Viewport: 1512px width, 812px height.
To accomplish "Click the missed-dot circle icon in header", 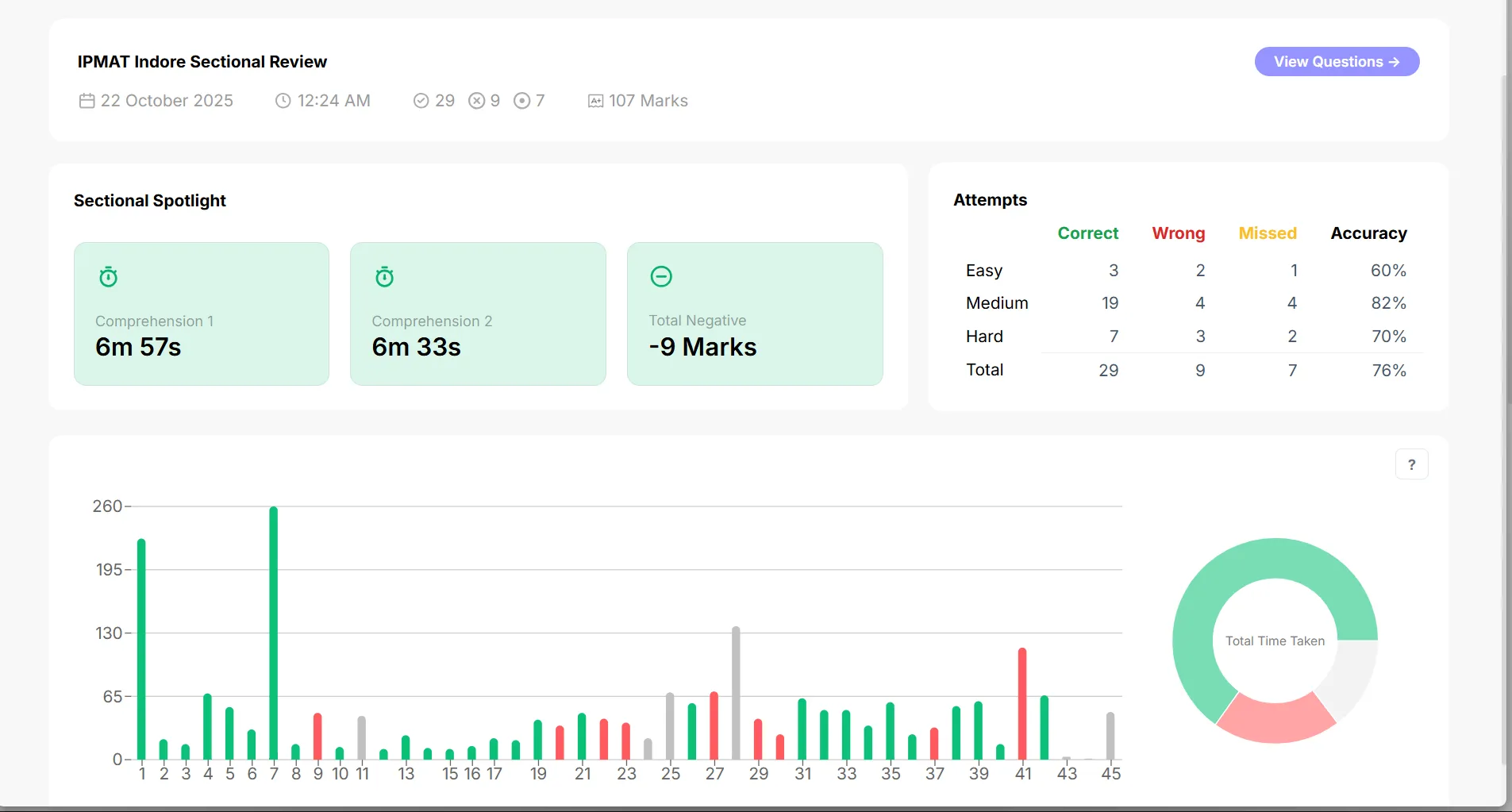I will coord(521,101).
